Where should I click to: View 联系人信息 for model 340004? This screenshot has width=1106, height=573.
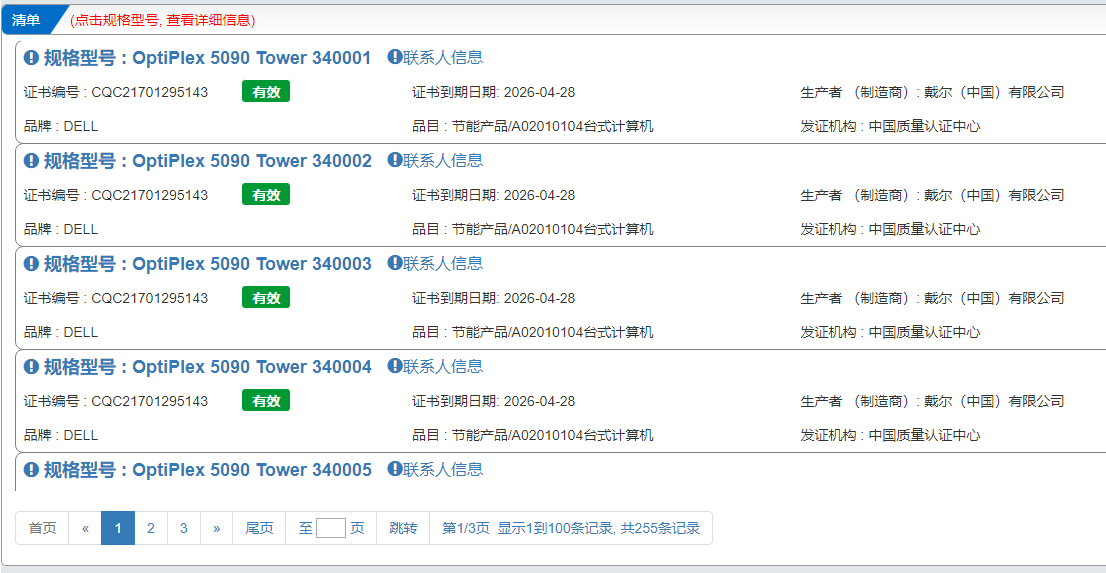click(443, 367)
